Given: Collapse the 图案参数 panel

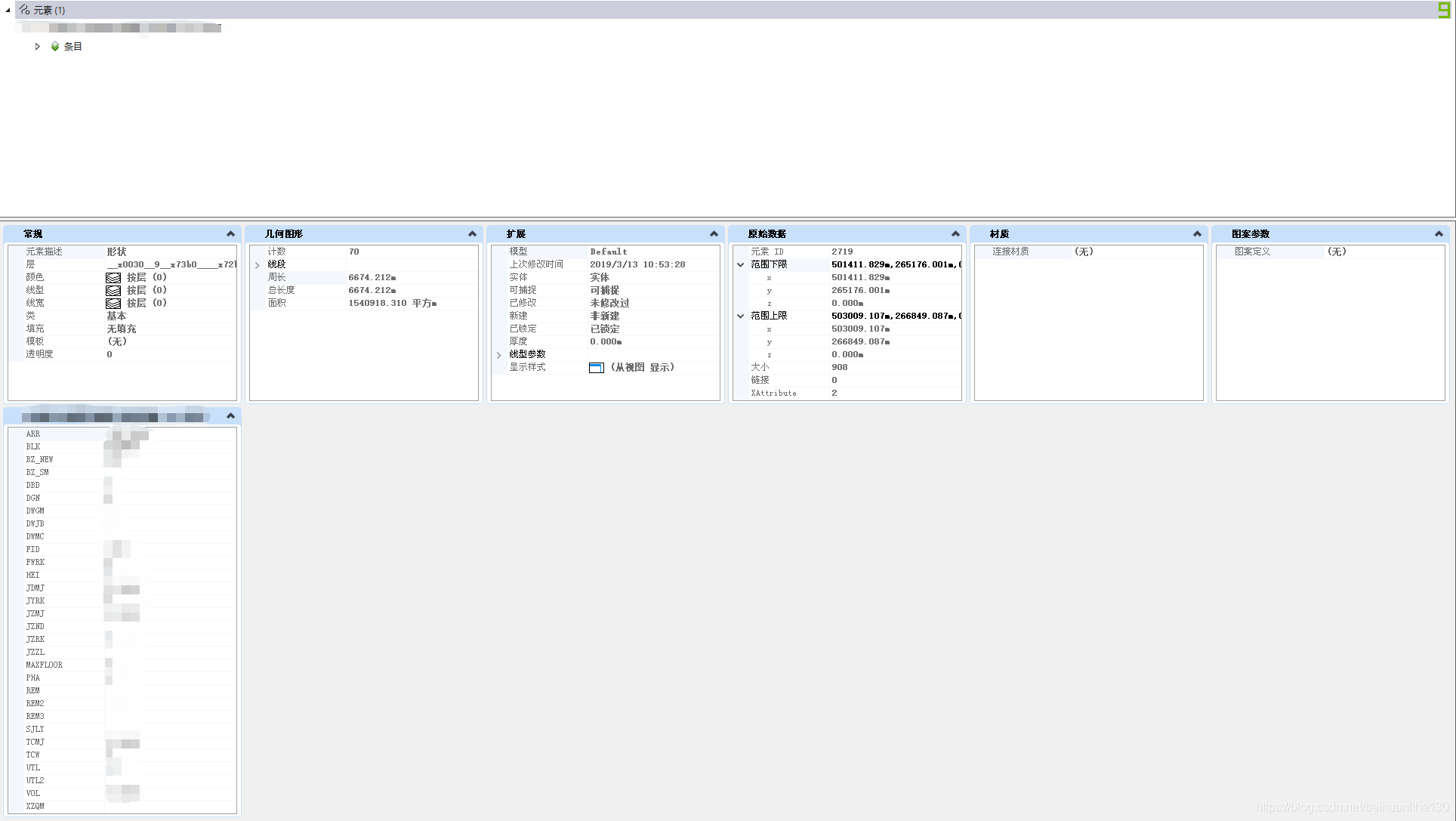Looking at the screenshot, I should pos(1439,234).
